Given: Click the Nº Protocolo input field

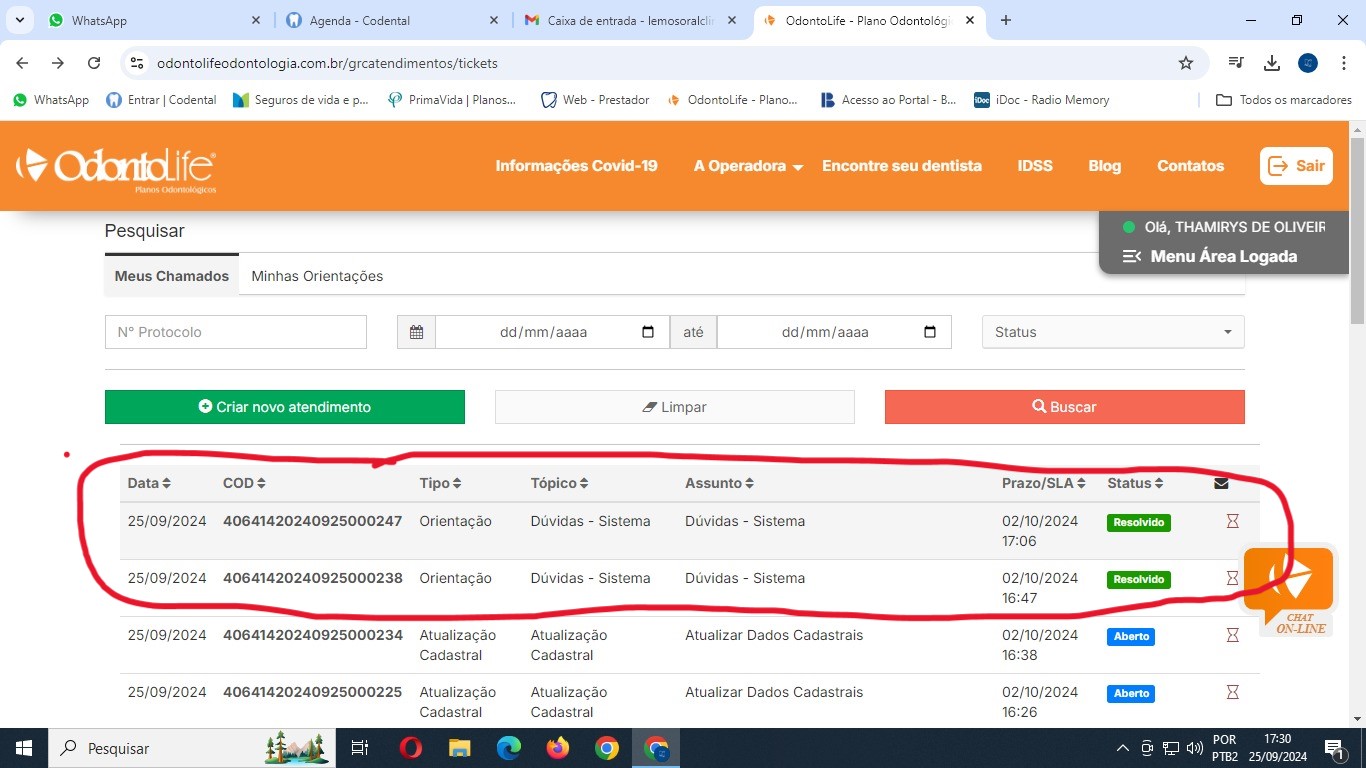Looking at the screenshot, I should [236, 332].
